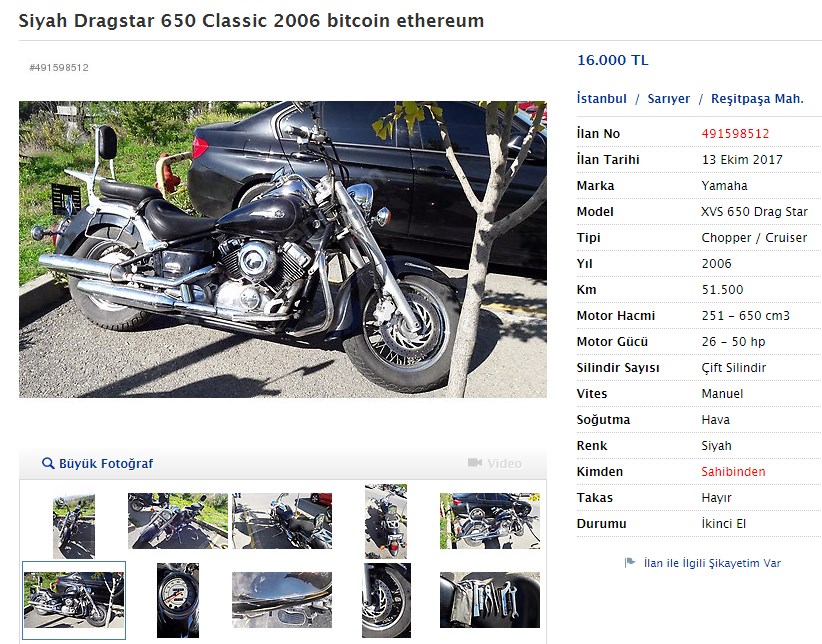Viewport: 822px width, 644px height.
Task: Select the İstanbul location link
Action: click(x=601, y=99)
